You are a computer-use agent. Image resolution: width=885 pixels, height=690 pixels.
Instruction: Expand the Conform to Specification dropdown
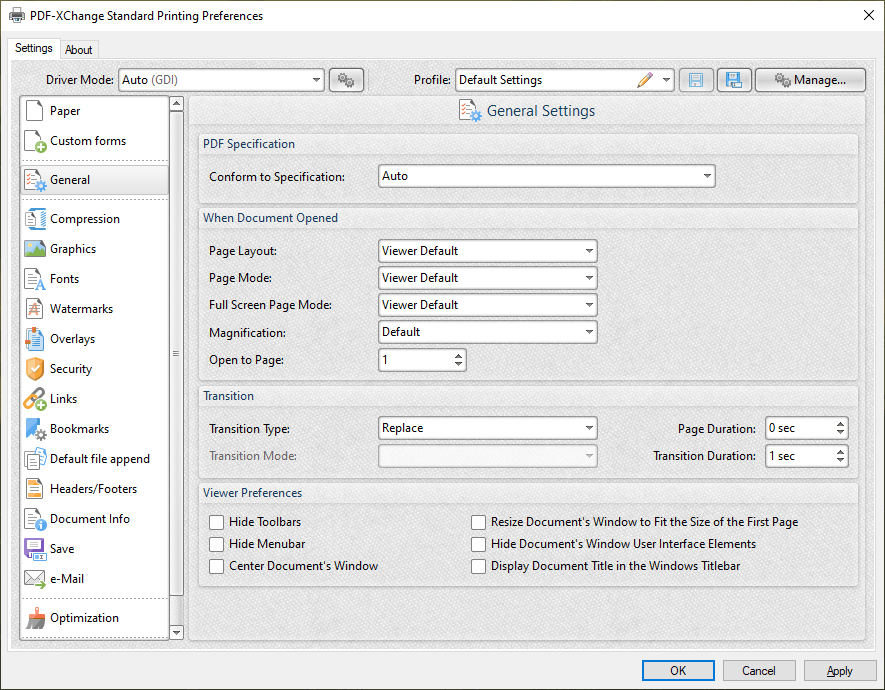click(x=546, y=176)
